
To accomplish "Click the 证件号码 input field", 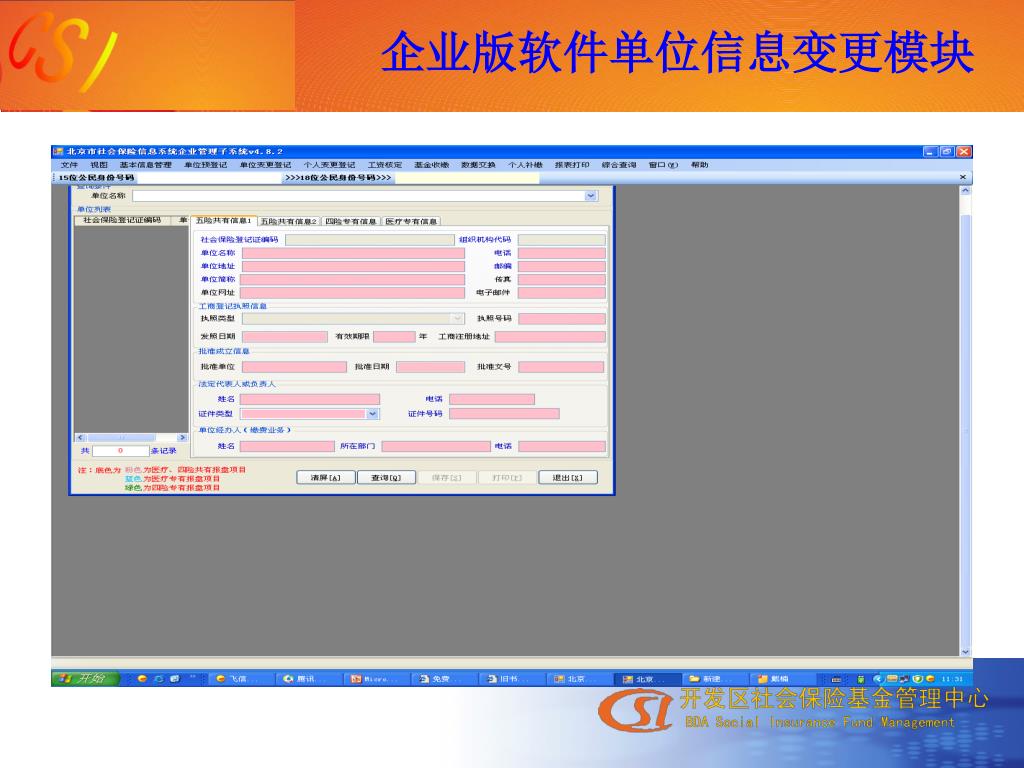I will tap(504, 414).
